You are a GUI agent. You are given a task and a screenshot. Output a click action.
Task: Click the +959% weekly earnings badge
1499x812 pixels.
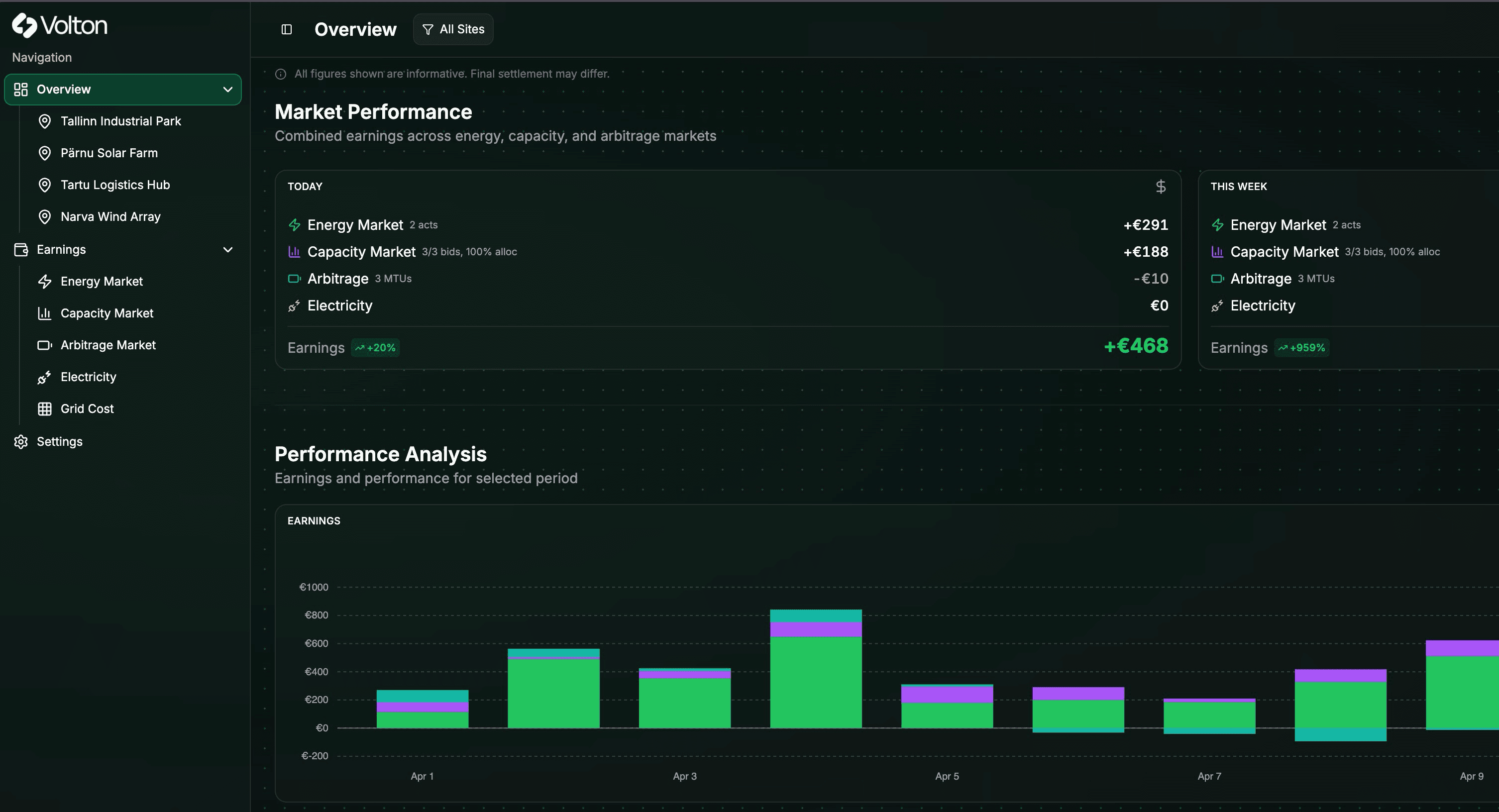click(x=1302, y=348)
